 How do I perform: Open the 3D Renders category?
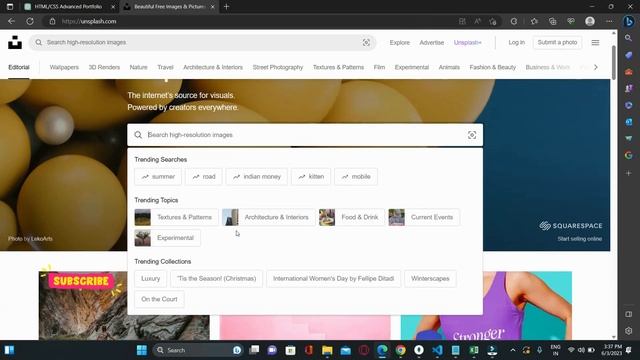(104, 67)
